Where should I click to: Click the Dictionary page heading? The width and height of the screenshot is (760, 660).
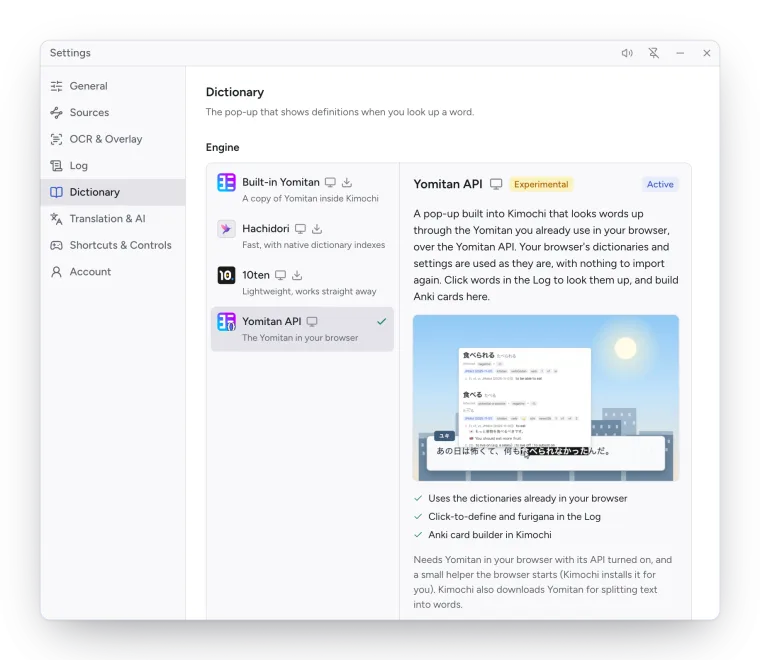pos(235,92)
